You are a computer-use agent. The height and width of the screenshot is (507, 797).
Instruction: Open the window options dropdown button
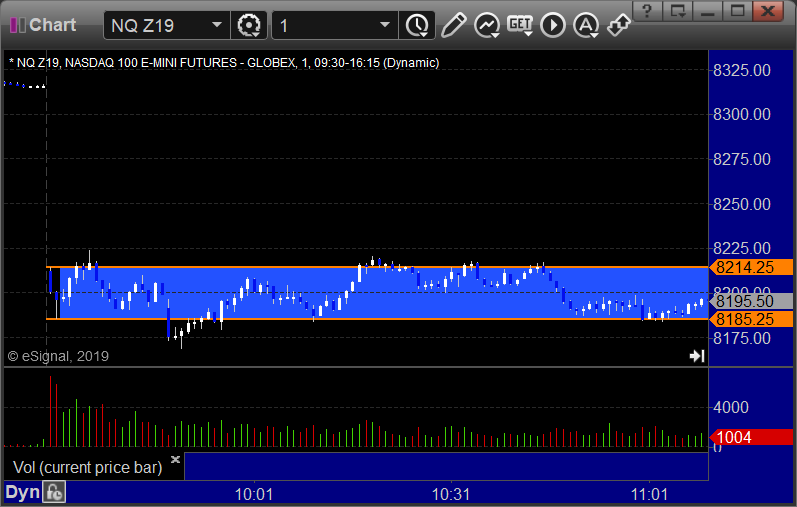coord(678,10)
